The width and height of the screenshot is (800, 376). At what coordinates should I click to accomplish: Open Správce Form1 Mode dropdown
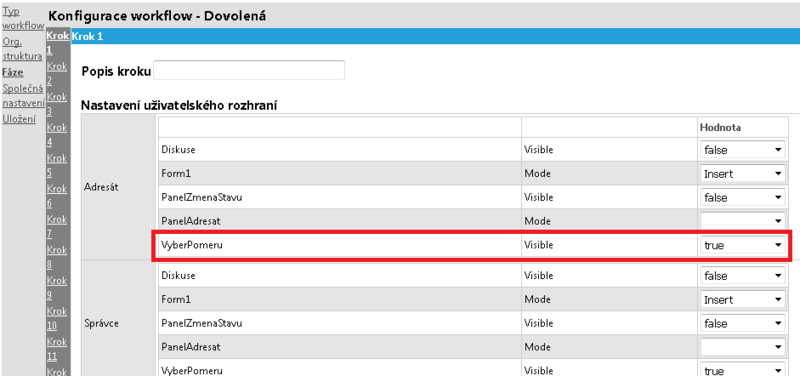click(x=742, y=299)
